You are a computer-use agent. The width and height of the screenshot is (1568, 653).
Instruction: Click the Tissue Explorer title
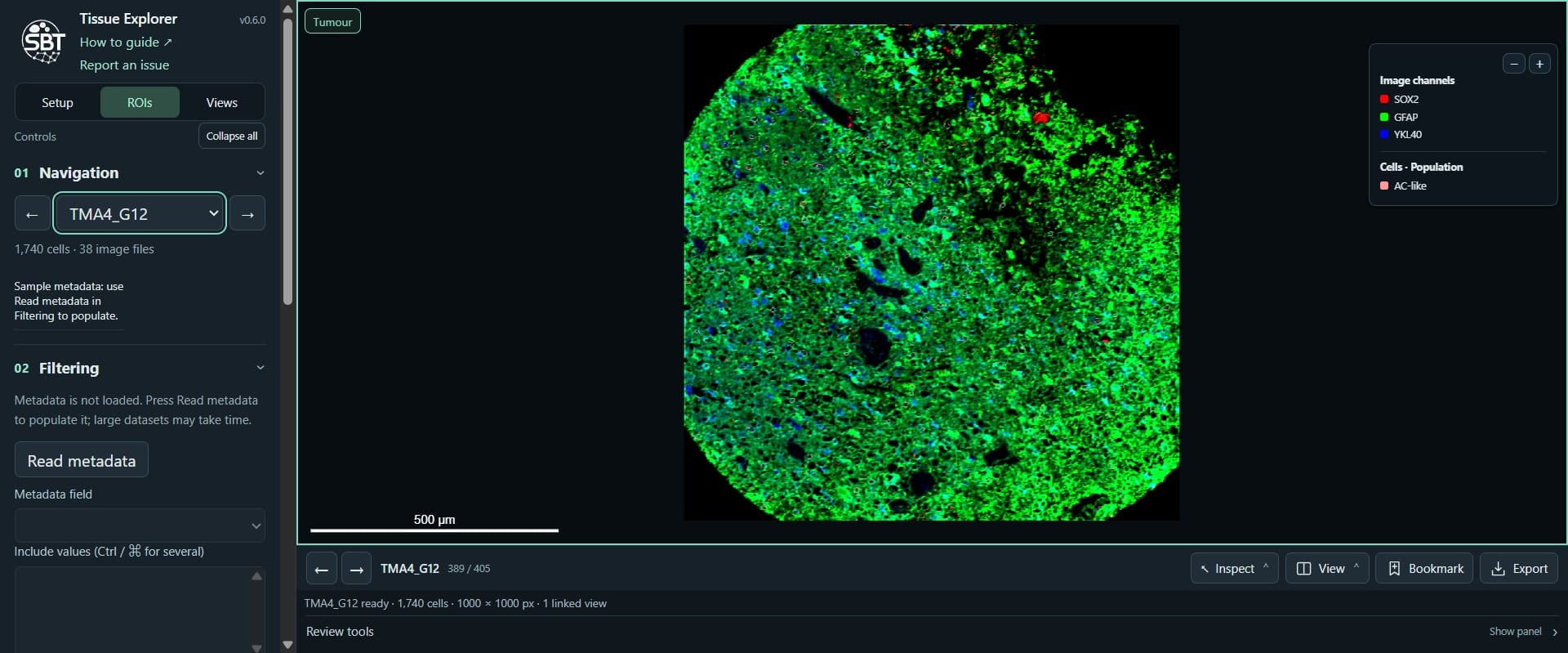point(128,19)
